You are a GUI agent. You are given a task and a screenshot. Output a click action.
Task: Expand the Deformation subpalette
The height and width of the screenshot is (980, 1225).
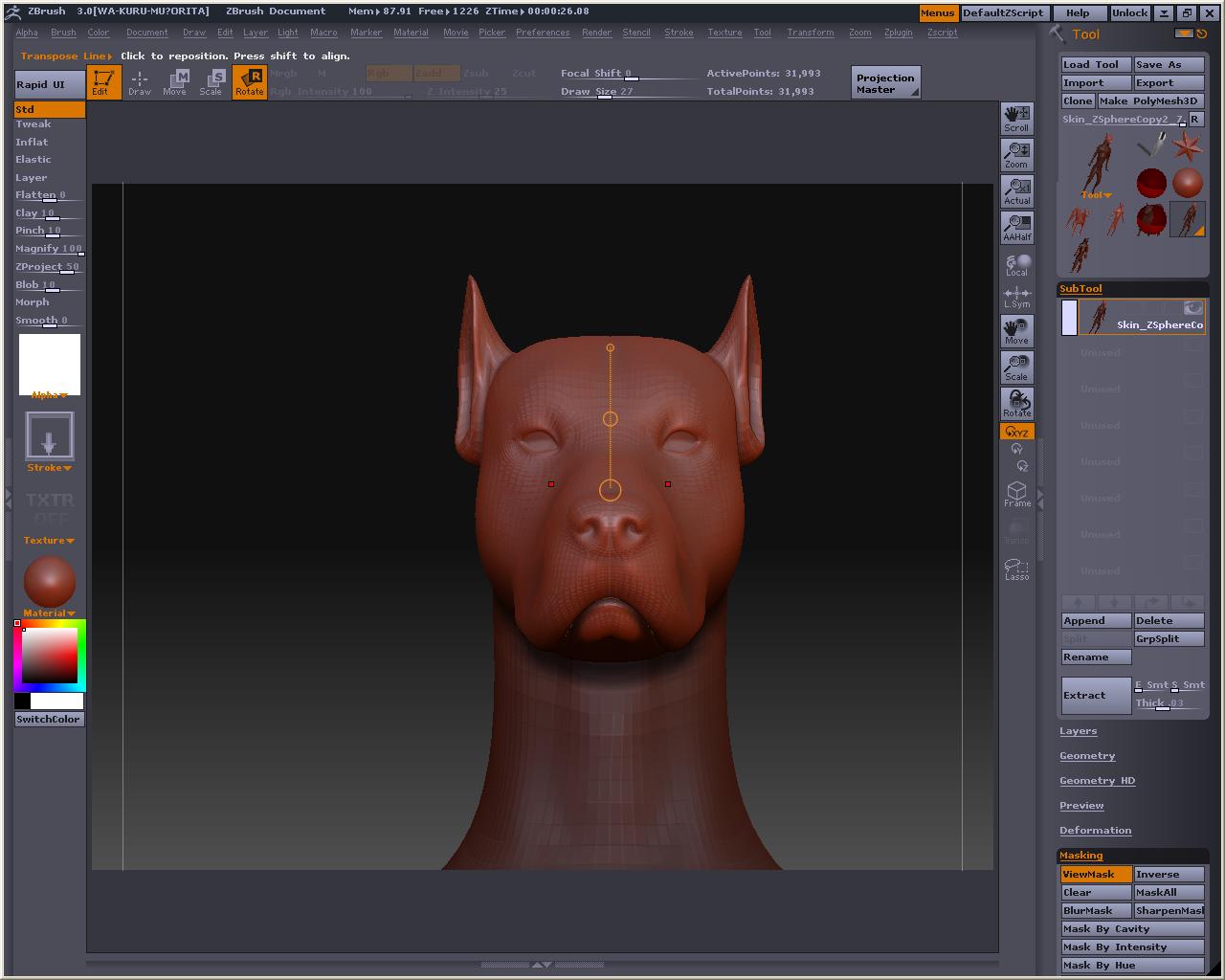1095,831
